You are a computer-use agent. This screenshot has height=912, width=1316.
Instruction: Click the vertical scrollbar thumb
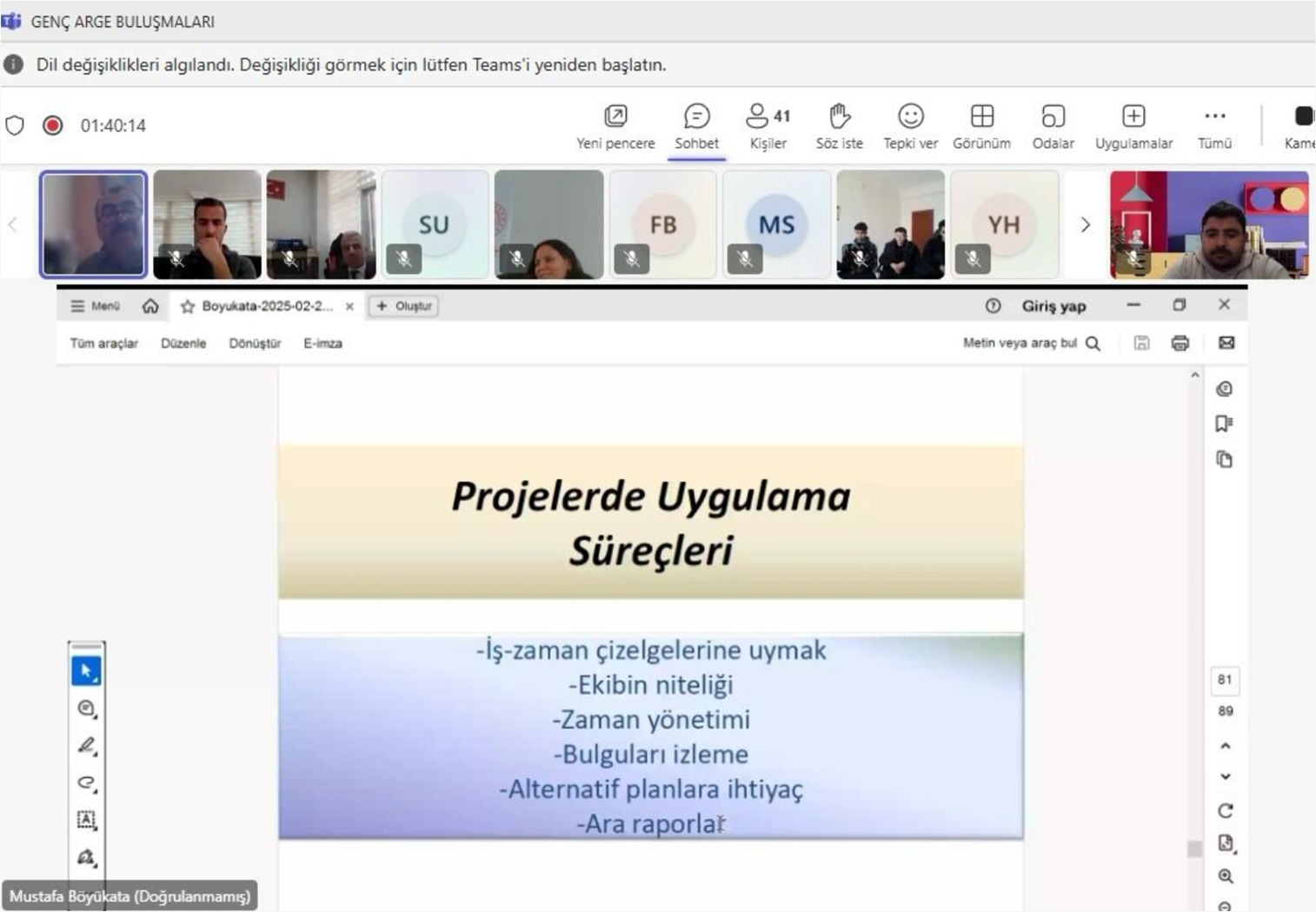point(1194,848)
